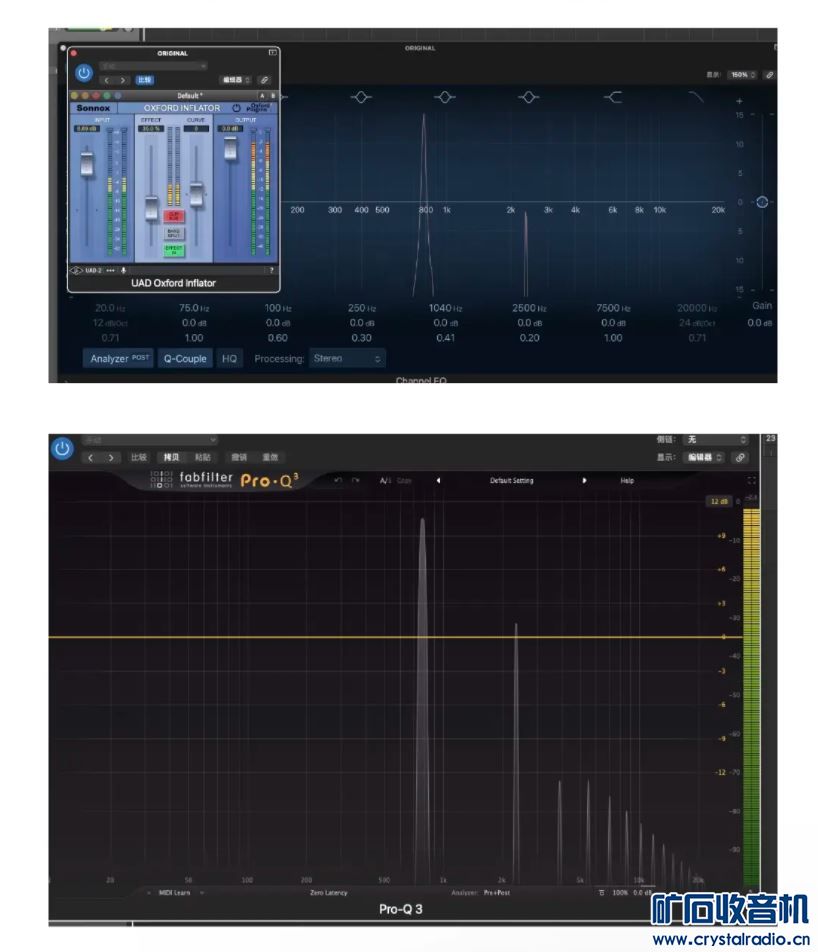Click 撤销 undo in Pro-Q 3 header
This screenshot has height=952, width=818.
click(x=239, y=457)
